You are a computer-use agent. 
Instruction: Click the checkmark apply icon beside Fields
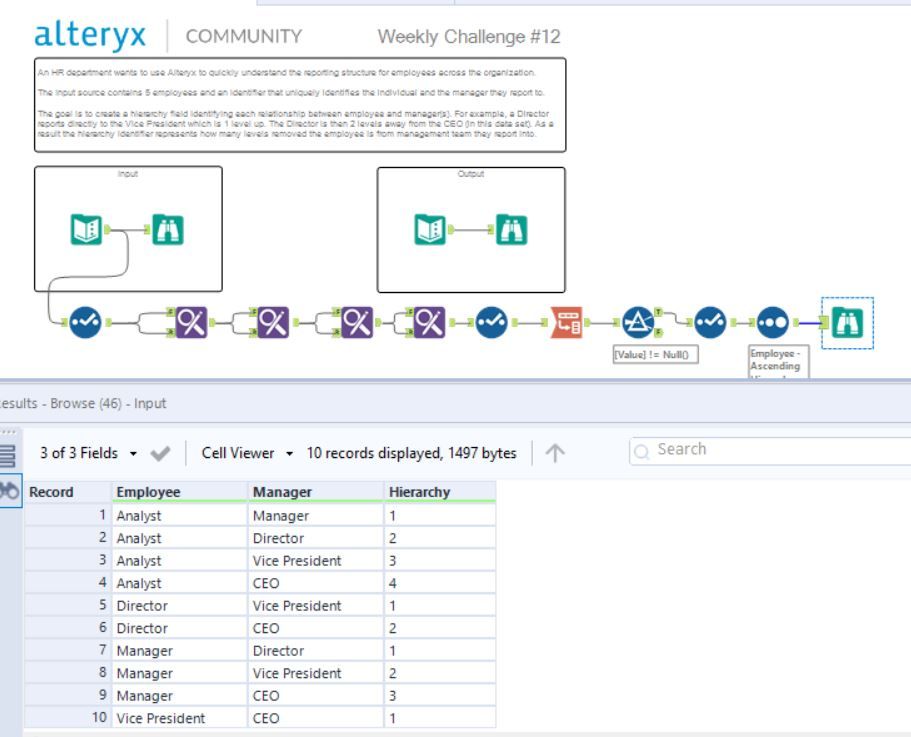160,453
